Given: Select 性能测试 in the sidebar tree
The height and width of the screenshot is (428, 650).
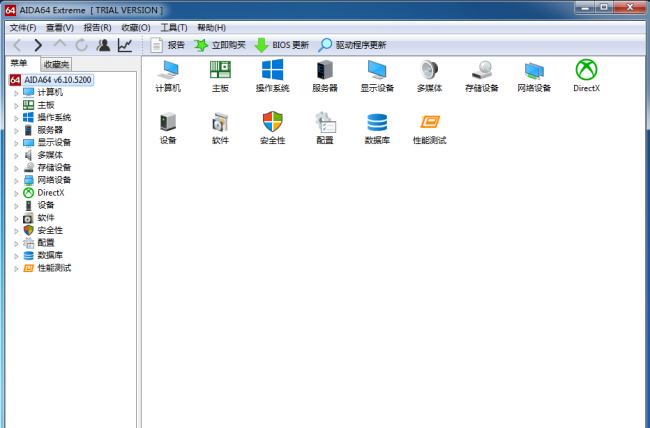Looking at the screenshot, I should click(x=54, y=268).
